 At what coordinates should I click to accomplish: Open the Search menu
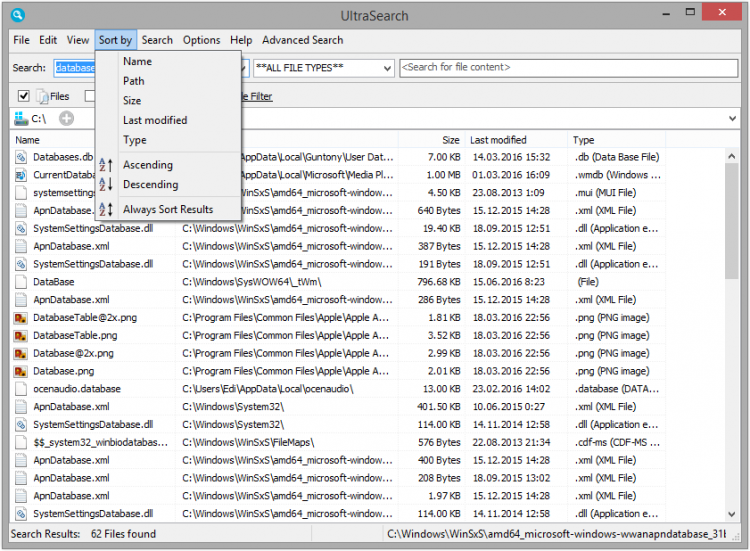157,40
